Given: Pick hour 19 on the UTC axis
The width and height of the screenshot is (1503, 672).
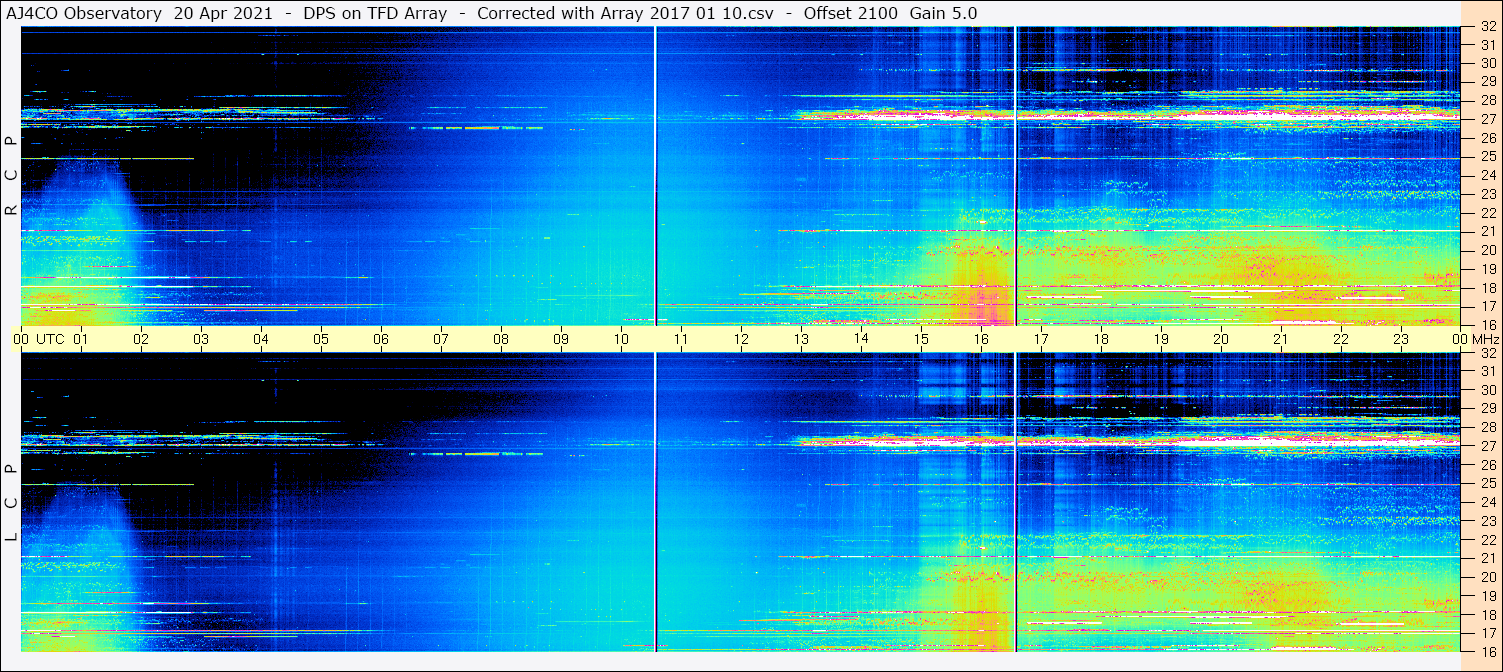Looking at the screenshot, I should pyautogui.click(x=1161, y=339).
